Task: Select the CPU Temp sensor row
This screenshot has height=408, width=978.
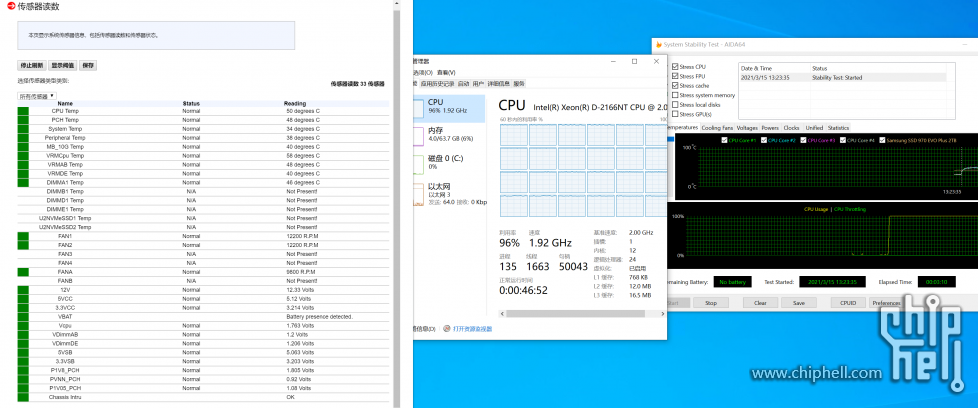Action: 203,111
